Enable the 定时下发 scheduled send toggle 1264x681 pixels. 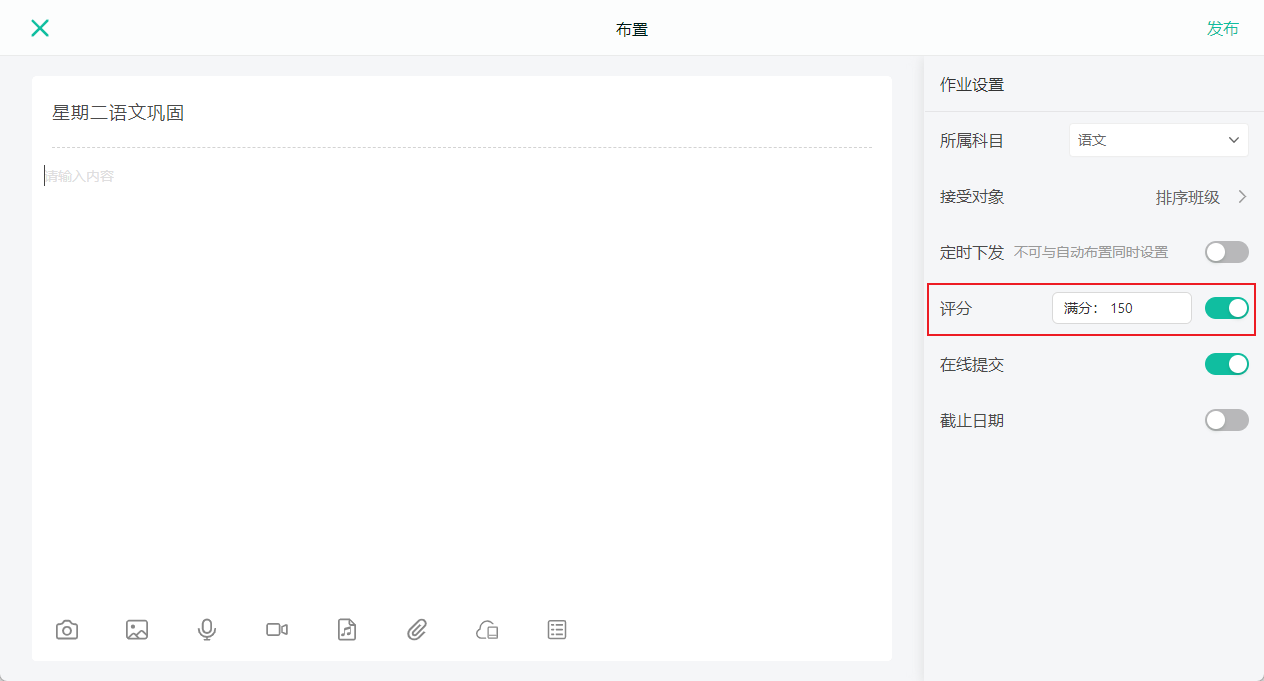pos(1227,252)
